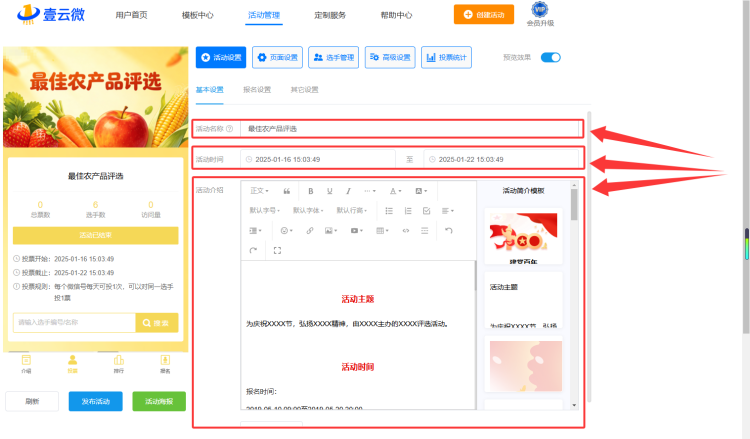The width and height of the screenshot is (750, 439).
Task: Open the font color picker dropdown
Action: [x=396, y=191]
